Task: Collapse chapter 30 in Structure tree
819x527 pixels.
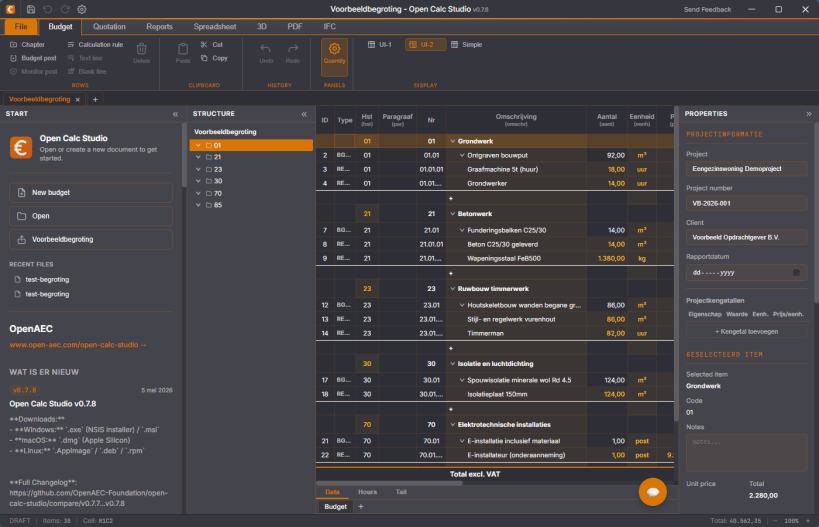Action: point(198,181)
